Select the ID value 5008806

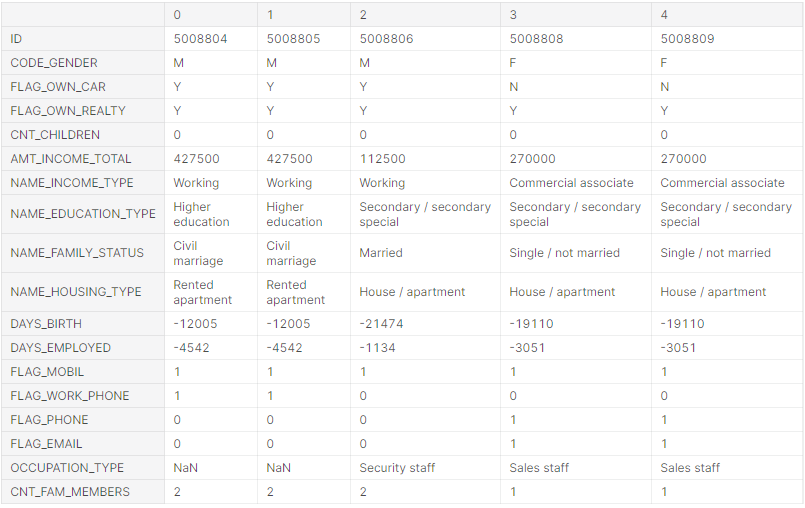tap(387, 39)
